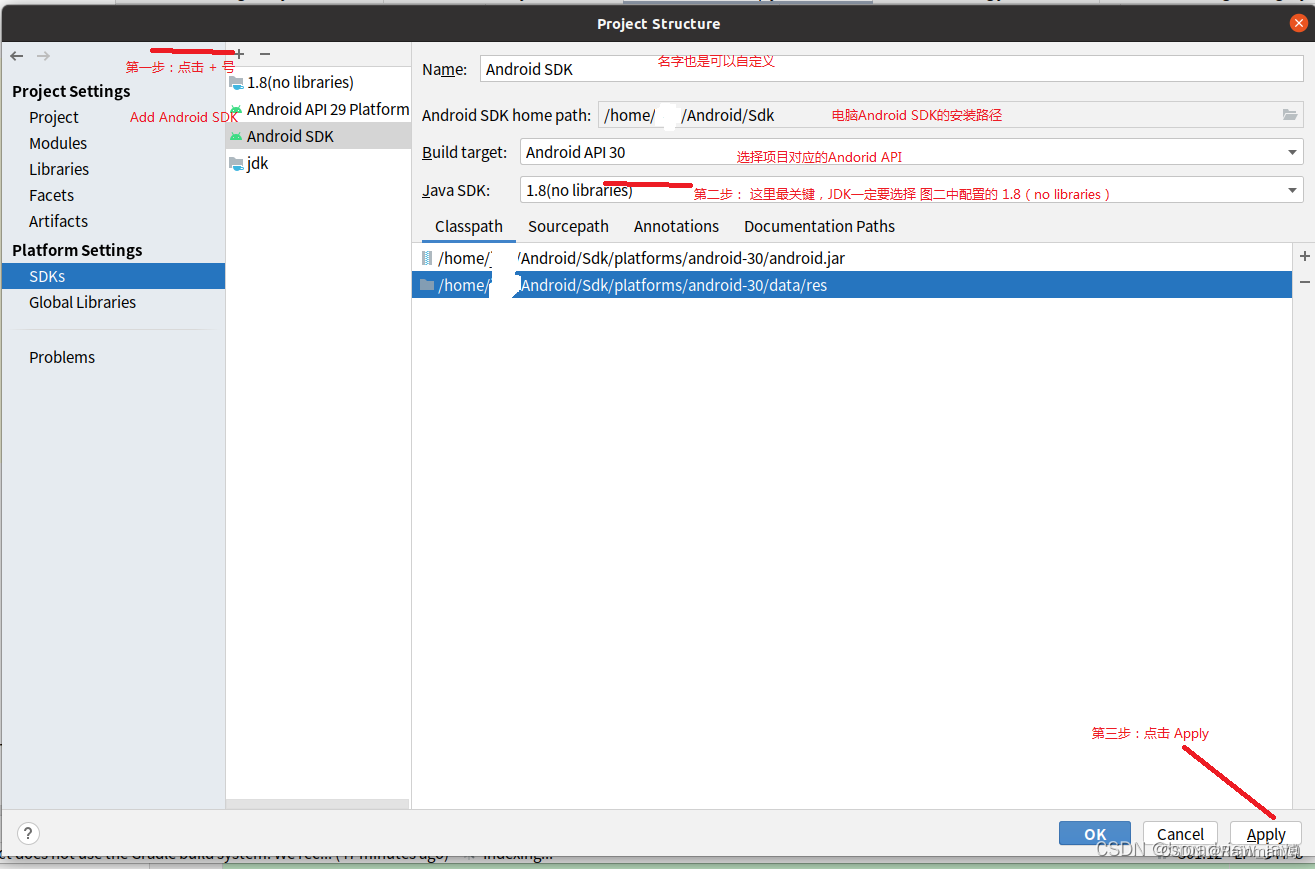Select the android-30/data/res classpath row
The height and width of the screenshot is (869, 1315).
pyautogui.click(x=852, y=285)
